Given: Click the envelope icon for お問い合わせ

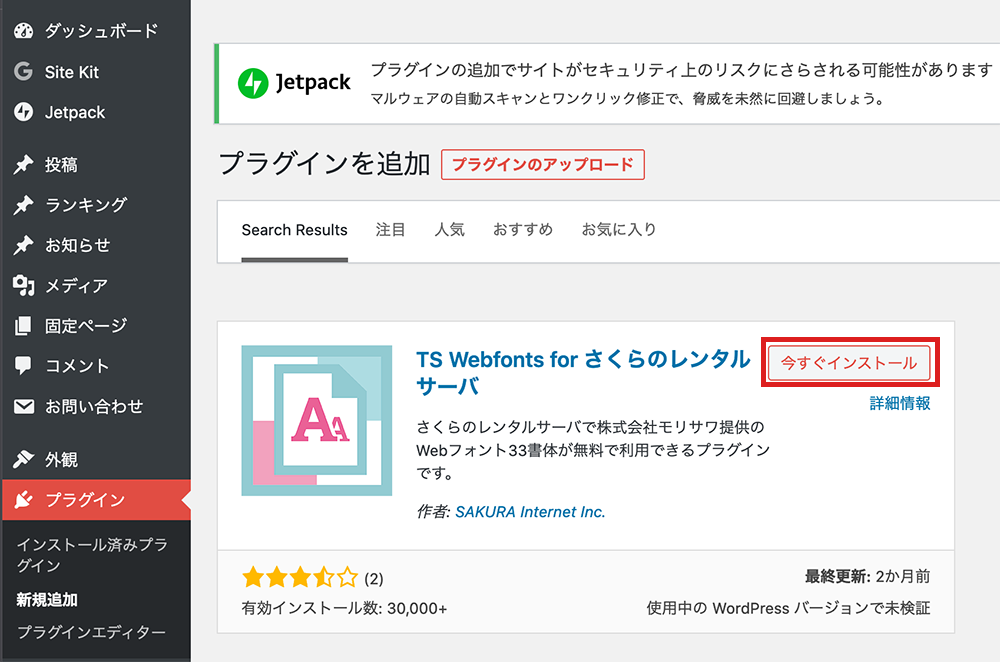Looking at the screenshot, I should tap(24, 406).
